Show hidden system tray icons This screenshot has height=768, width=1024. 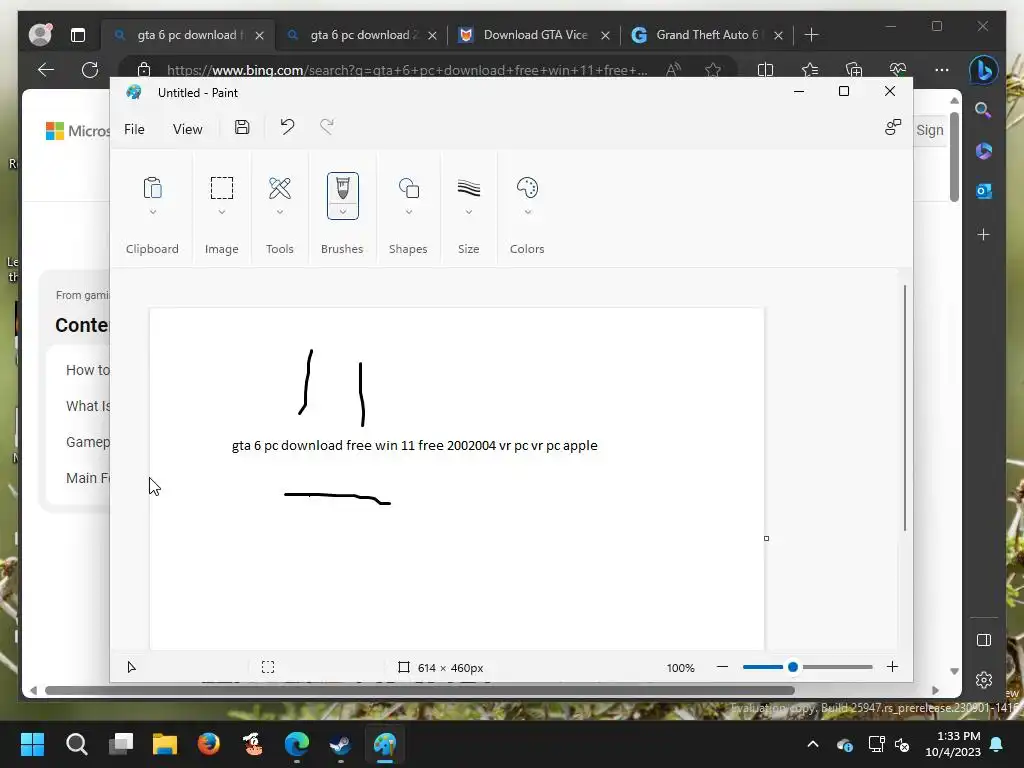tap(813, 744)
